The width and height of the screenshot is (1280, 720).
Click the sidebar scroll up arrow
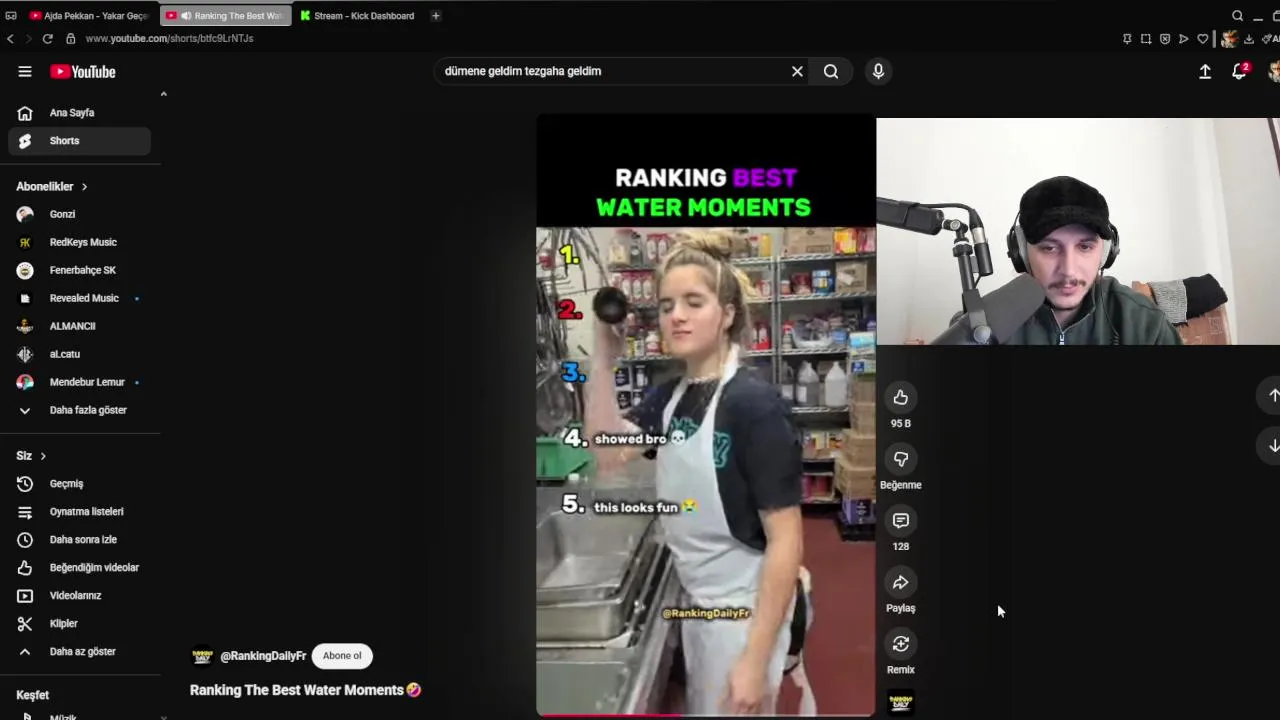pyautogui.click(x=163, y=94)
